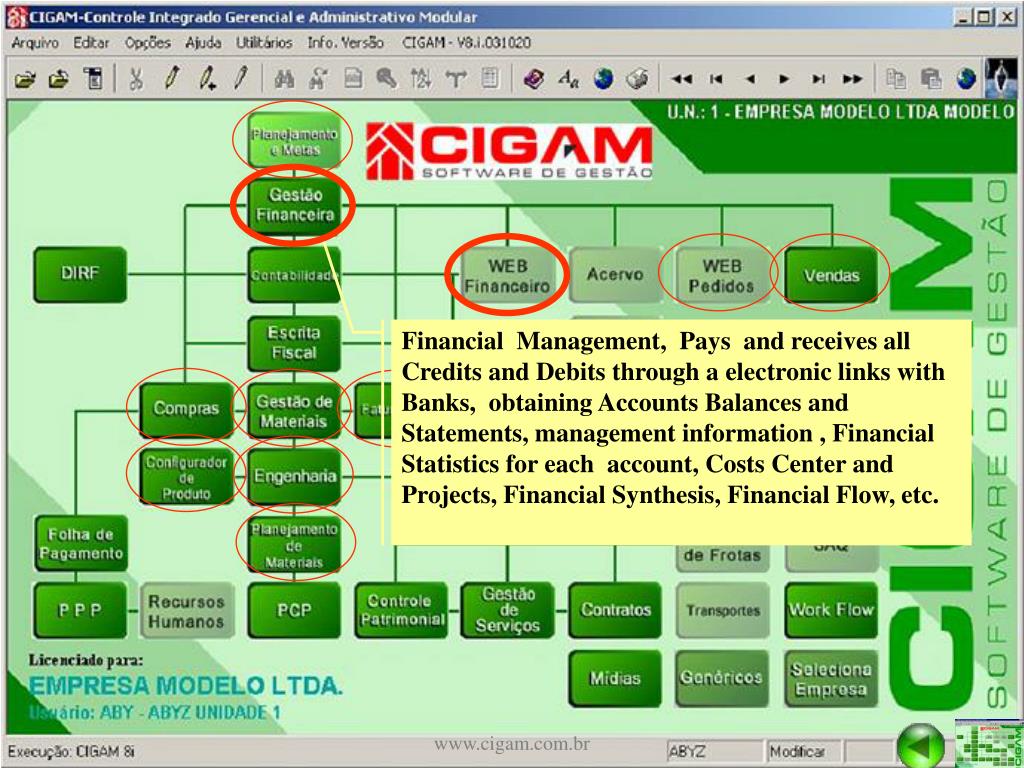Click the open folder toolbar icon
The width and height of the screenshot is (1024, 768).
pyautogui.click(x=25, y=80)
